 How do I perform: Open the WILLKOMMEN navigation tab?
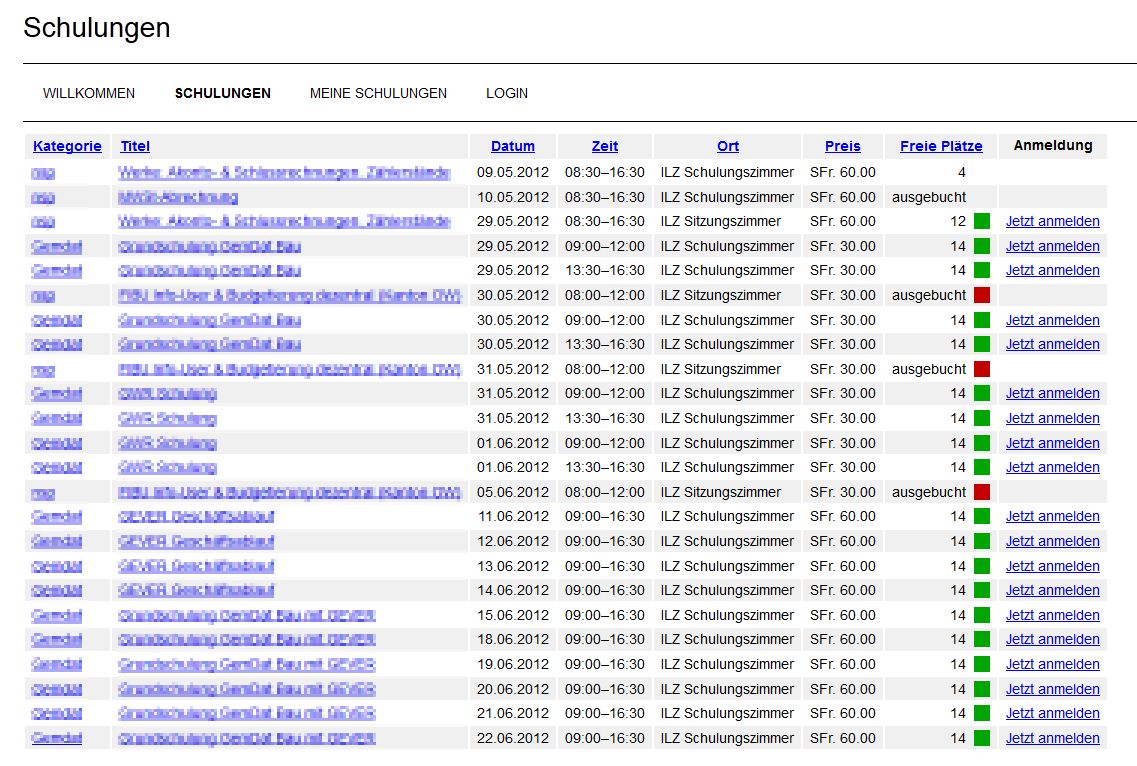click(x=89, y=93)
